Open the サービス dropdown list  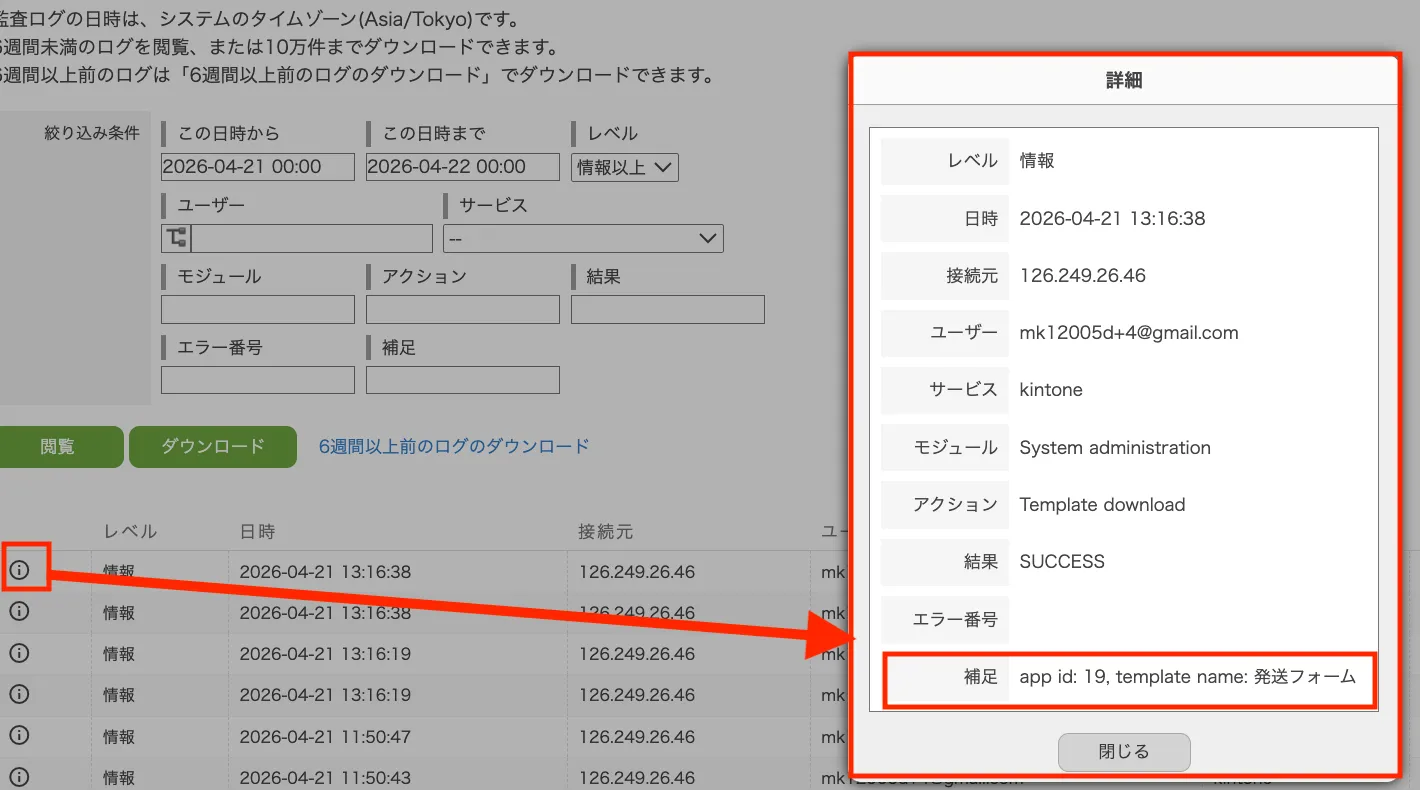click(583, 238)
